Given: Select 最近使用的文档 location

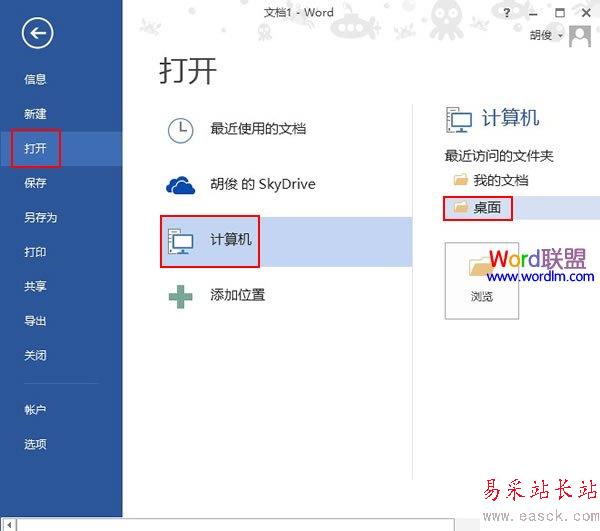Looking at the screenshot, I should click(258, 129).
